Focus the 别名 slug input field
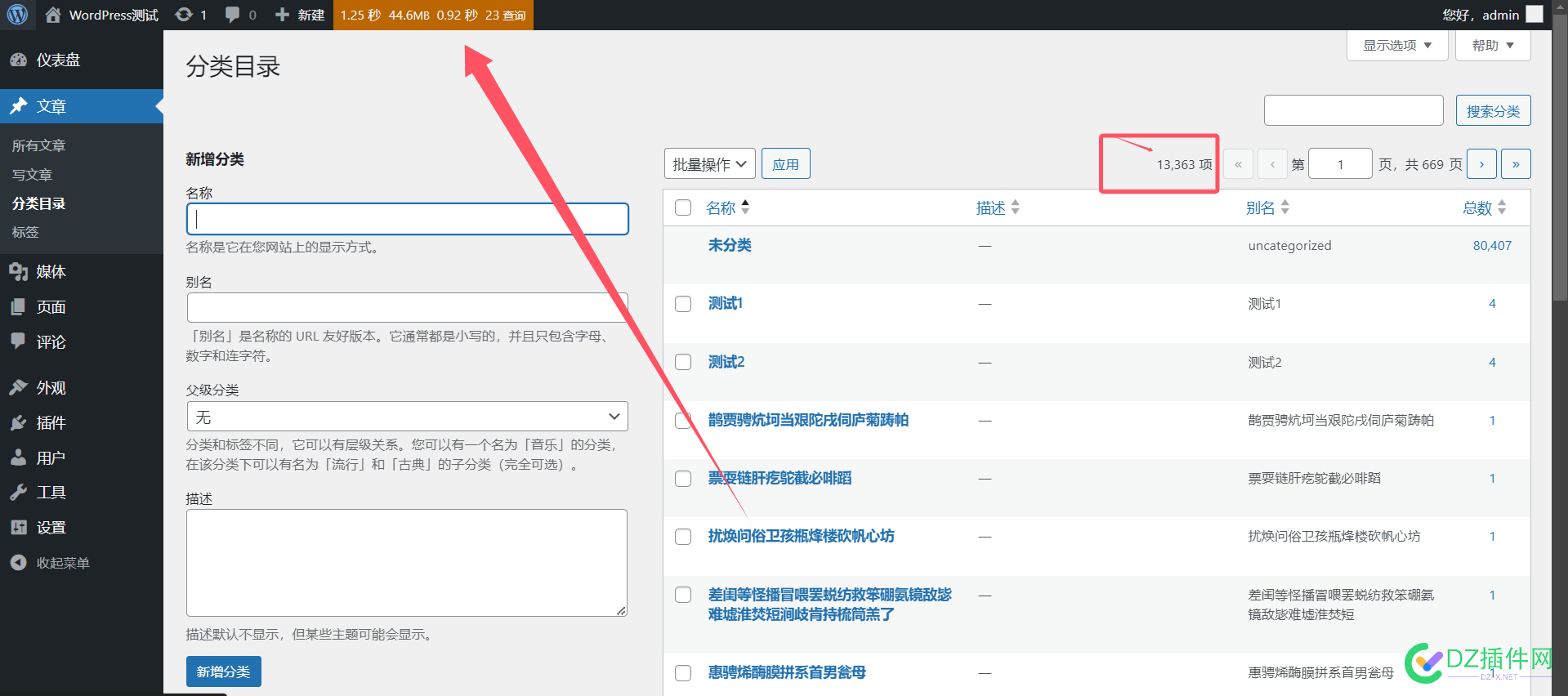The width and height of the screenshot is (1568, 696). click(408, 307)
